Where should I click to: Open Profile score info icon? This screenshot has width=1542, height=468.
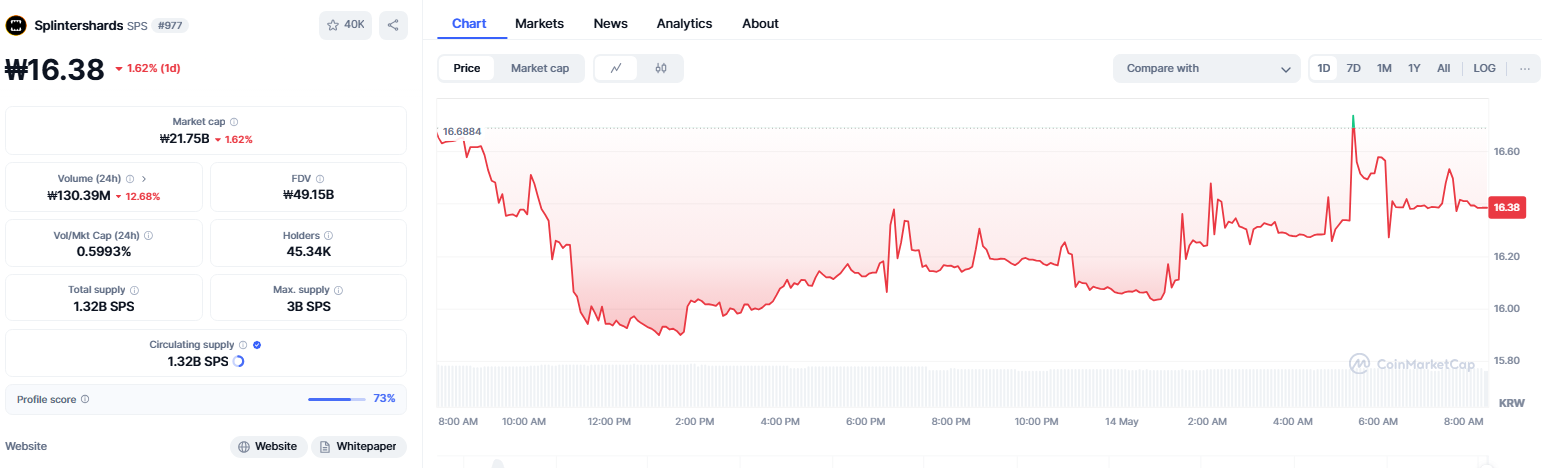[84, 399]
